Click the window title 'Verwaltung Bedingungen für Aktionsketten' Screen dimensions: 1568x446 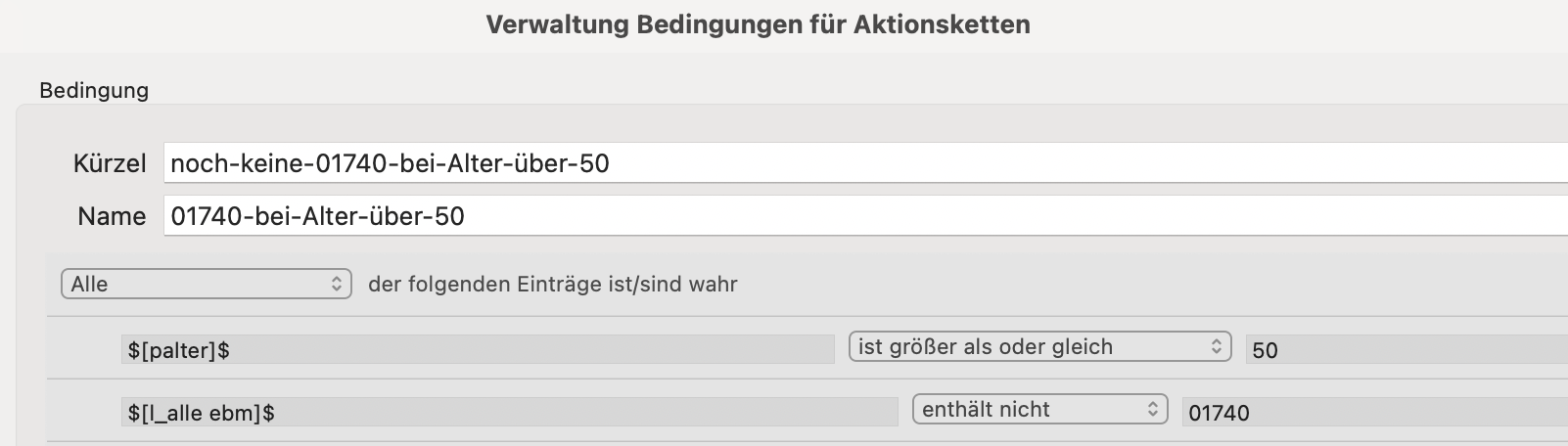click(758, 24)
